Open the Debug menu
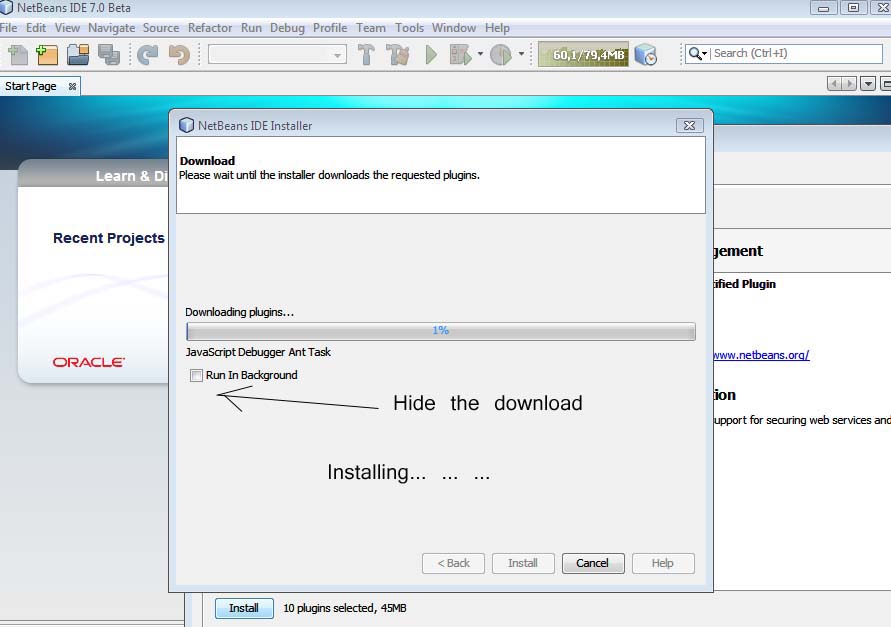The width and height of the screenshot is (891, 627). (287, 28)
